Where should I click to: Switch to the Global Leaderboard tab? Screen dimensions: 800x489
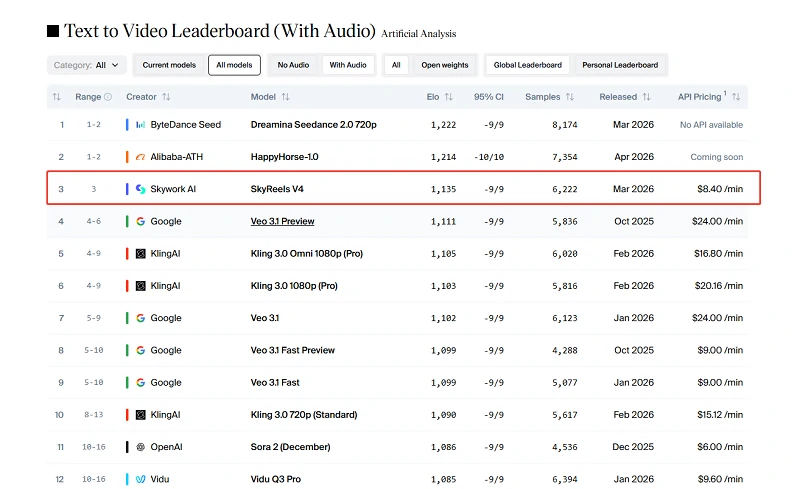tap(528, 65)
